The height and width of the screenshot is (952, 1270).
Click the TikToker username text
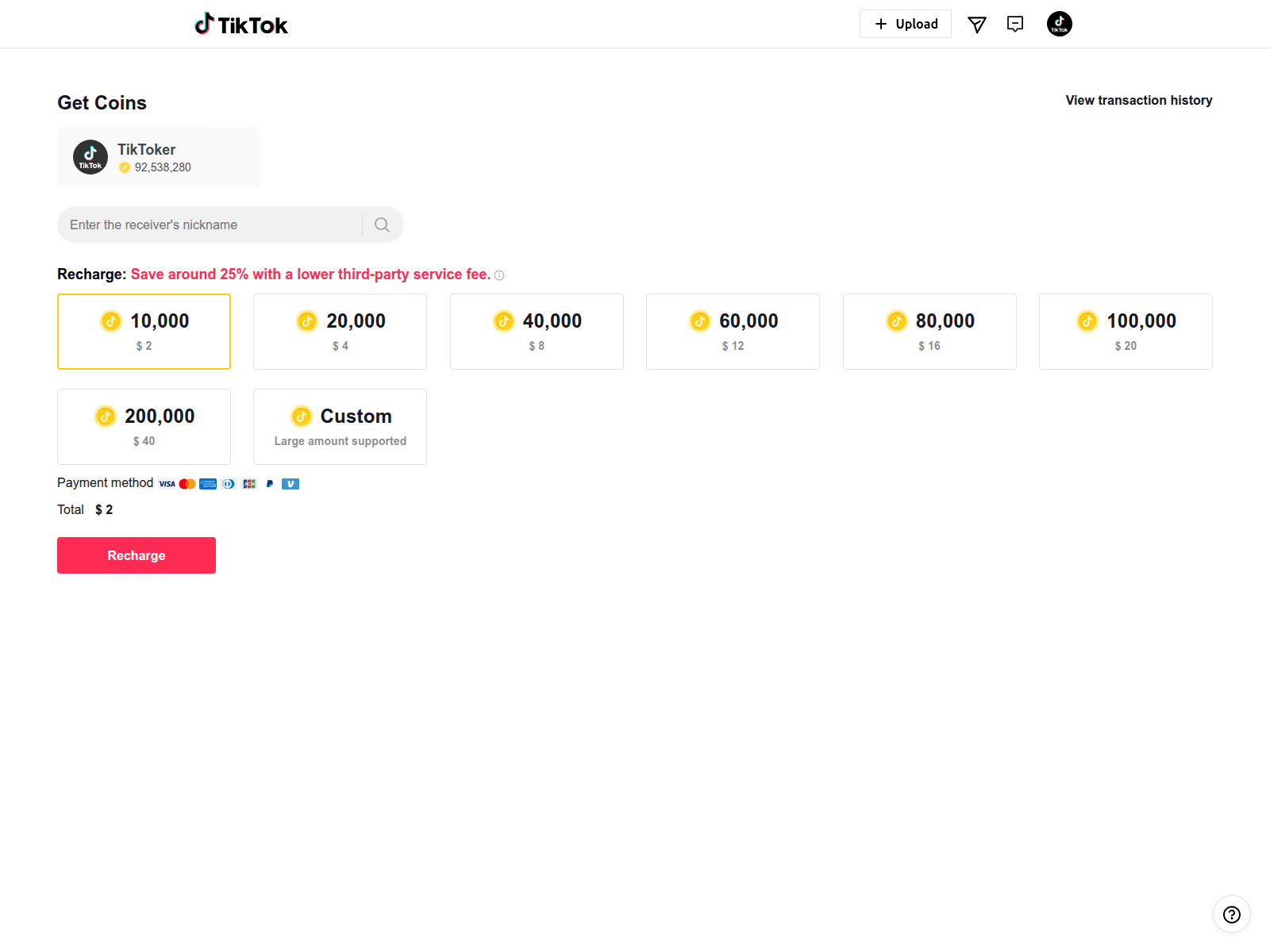(146, 149)
